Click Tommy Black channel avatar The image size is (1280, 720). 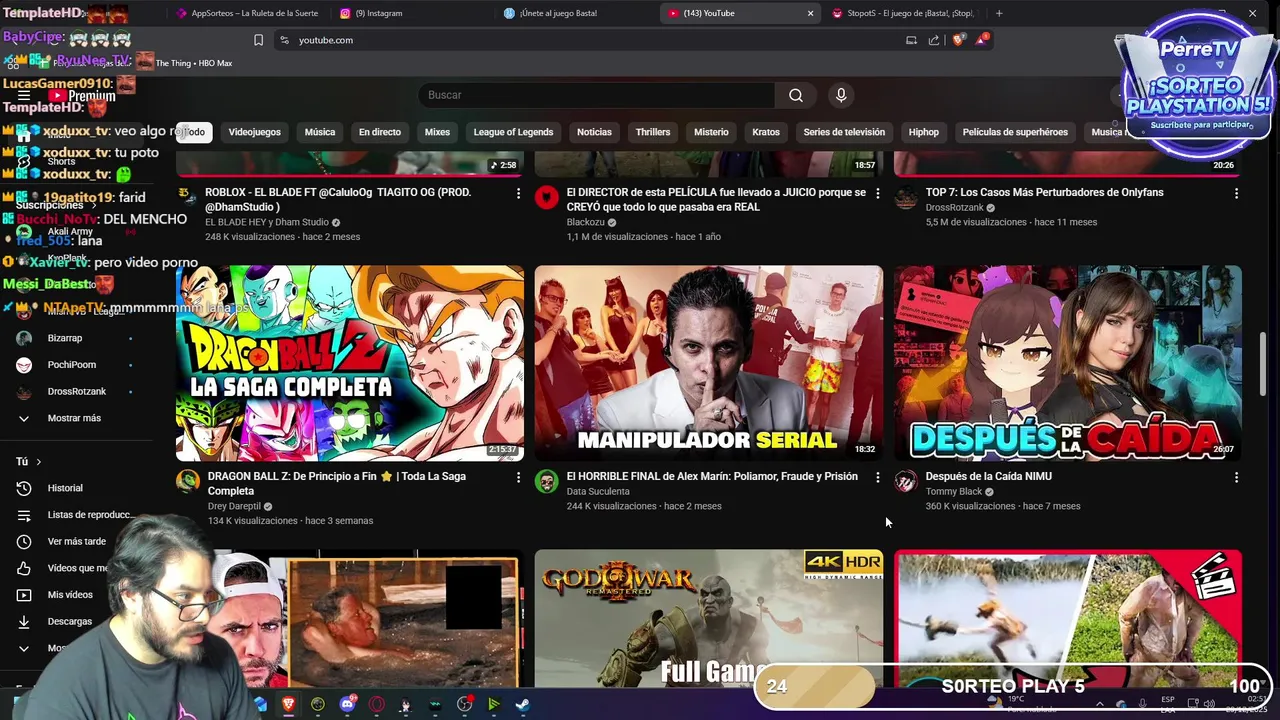coord(906,482)
